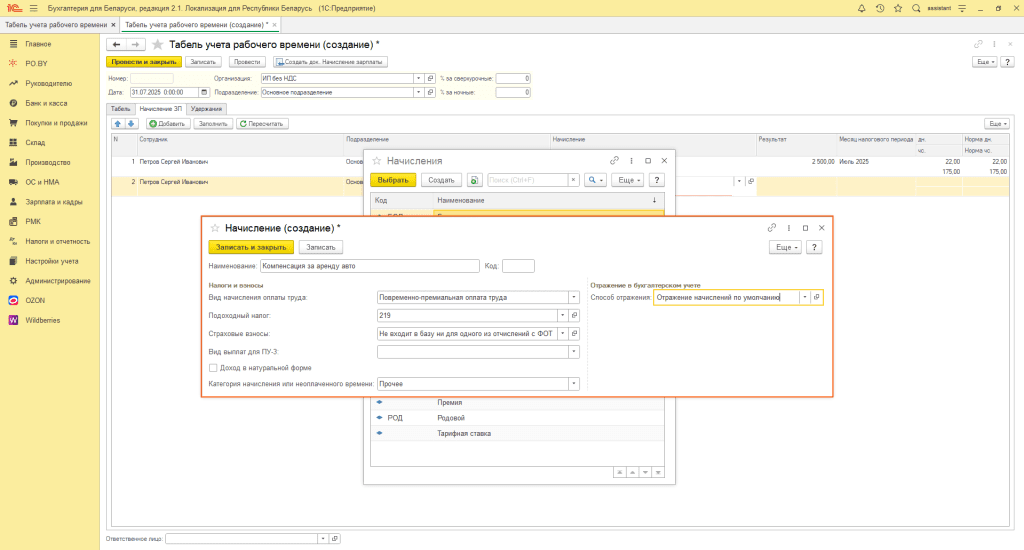Expand the Ответственное лицо dropdown
Image resolution: width=1024 pixels, height=550 pixels.
pyautogui.click(x=323, y=539)
